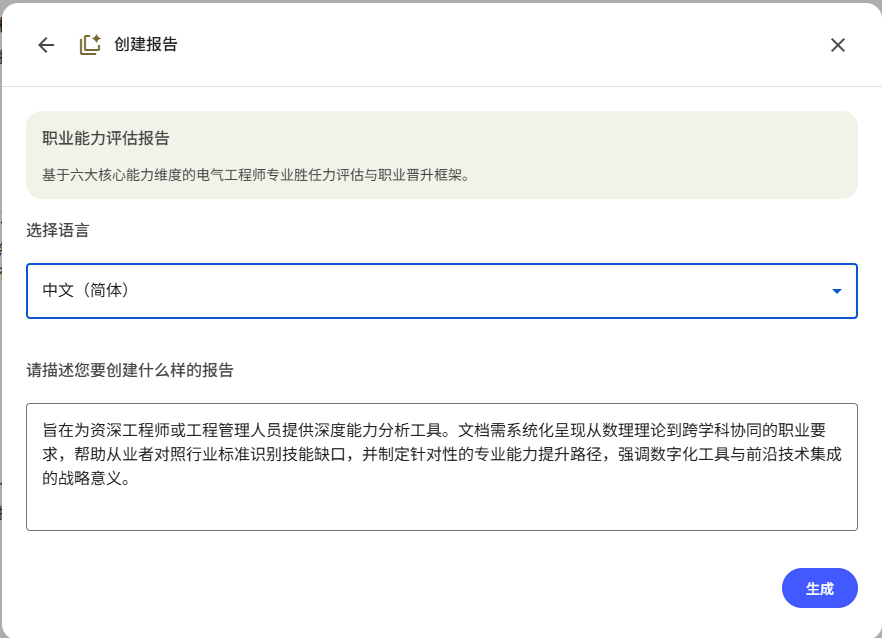The width and height of the screenshot is (882, 638).
Task: Click the card description about 六大核心能力维度
Action: pyautogui.click(x=256, y=175)
